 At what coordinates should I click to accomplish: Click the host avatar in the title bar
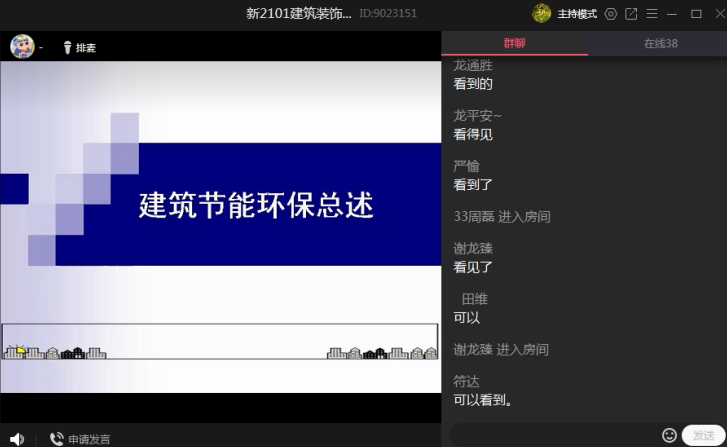[x=541, y=13]
